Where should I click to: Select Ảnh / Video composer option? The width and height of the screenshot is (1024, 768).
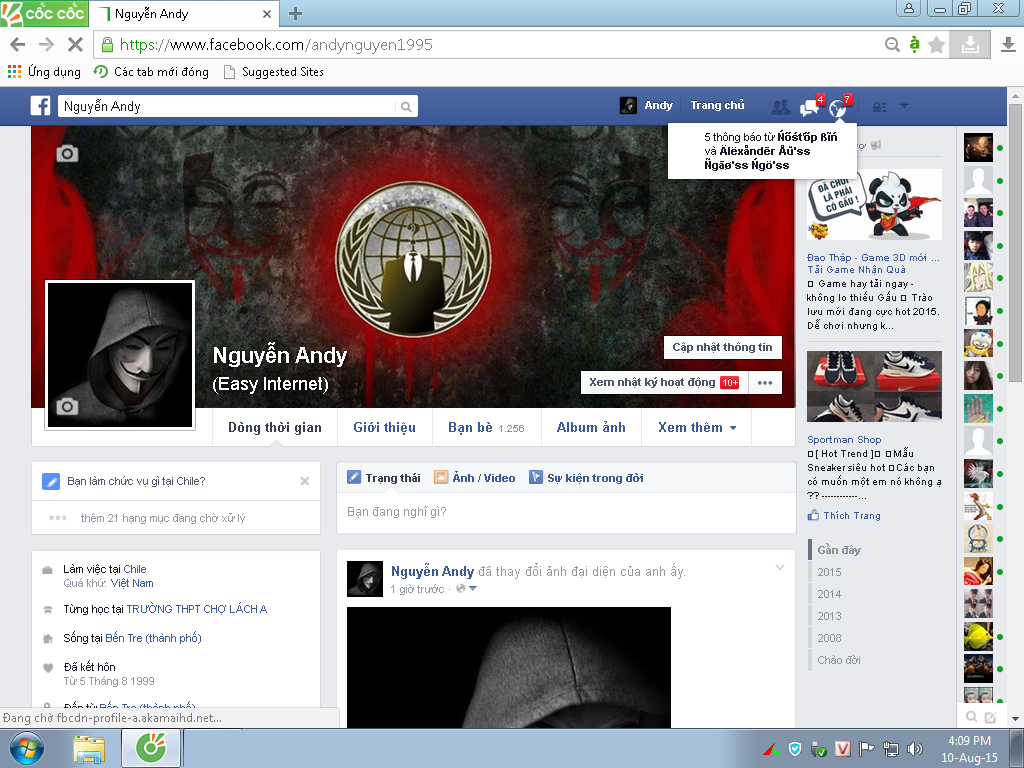(x=475, y=478)
